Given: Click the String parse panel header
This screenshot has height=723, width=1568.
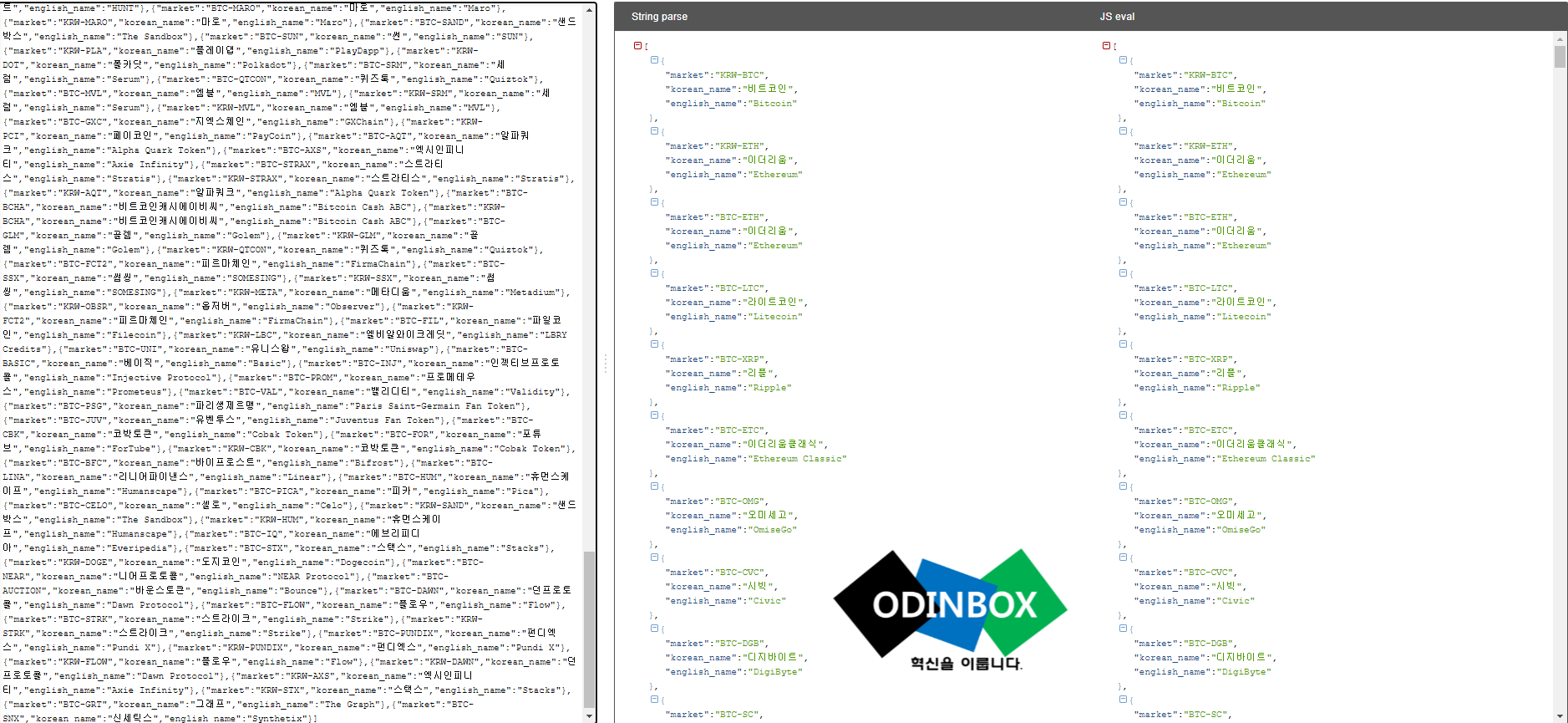Looking at the screenshot, I should (659, 17).
